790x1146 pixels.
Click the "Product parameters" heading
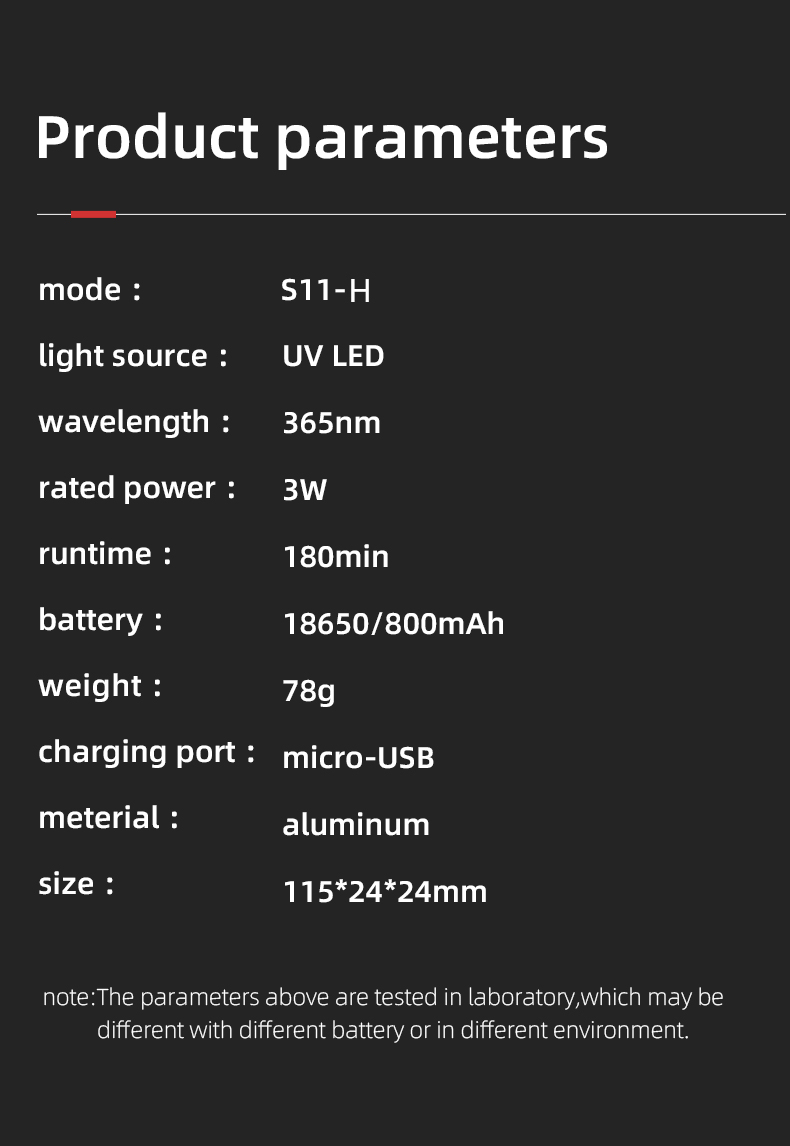[321, 137]
